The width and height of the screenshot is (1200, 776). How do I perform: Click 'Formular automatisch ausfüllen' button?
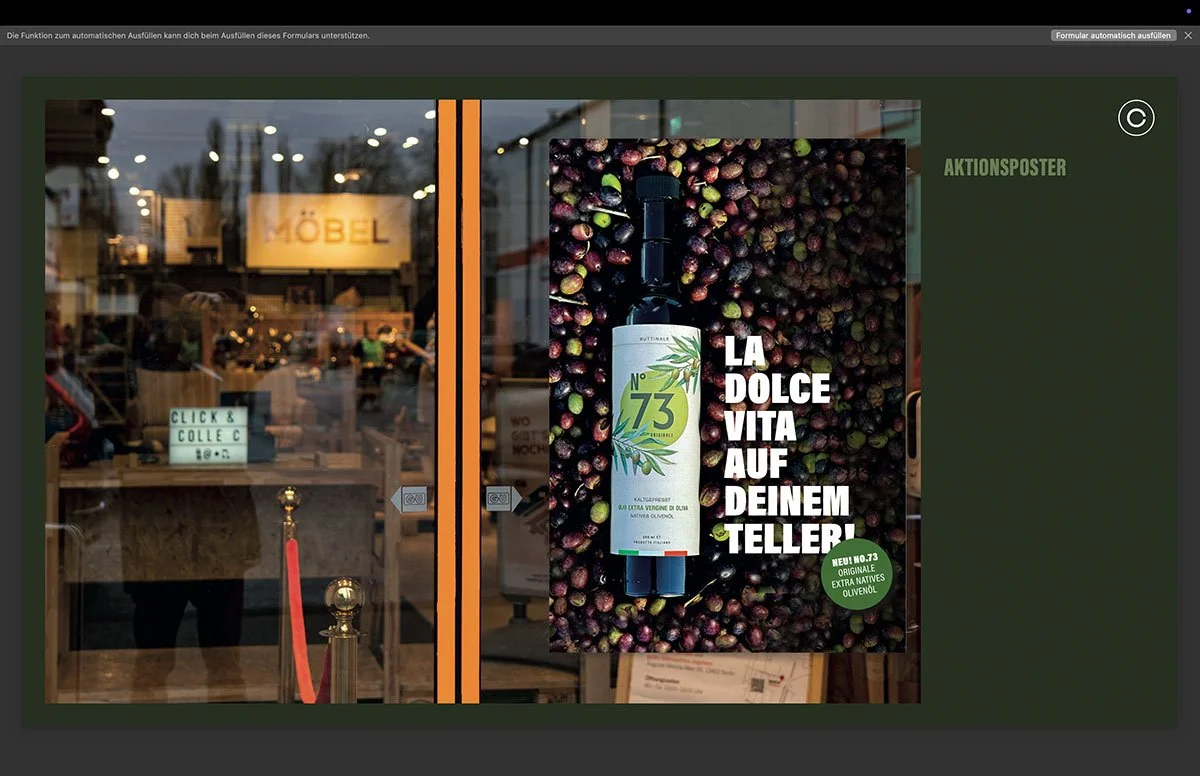point(1113,35)
